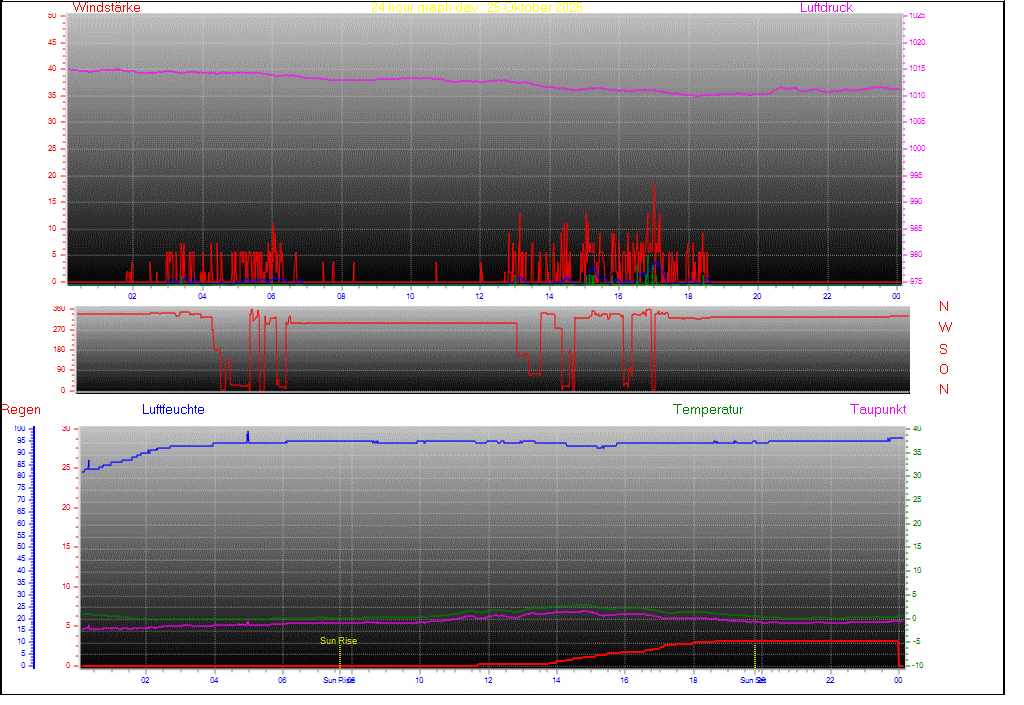Click the 50 value on Windstärke axis
Screen dimensions: 1024x705
pos(52,16)
